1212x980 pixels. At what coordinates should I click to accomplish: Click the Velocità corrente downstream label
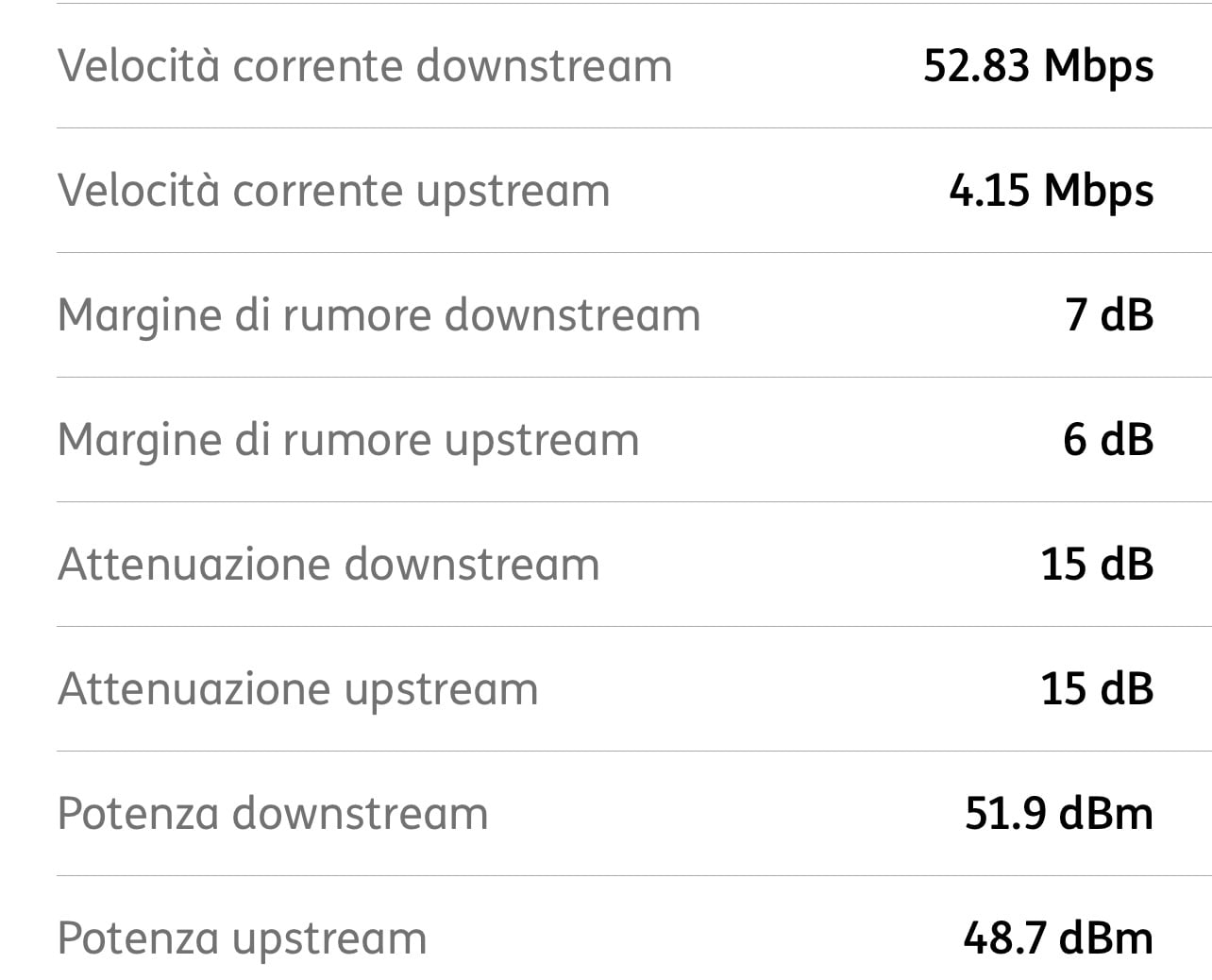(x=364, y=66)
